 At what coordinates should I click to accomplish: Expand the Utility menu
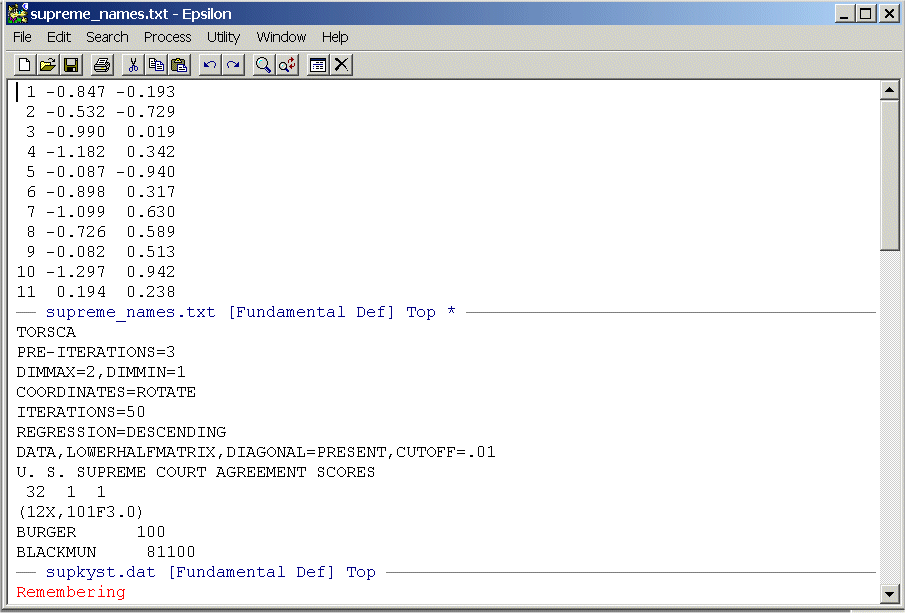(x=223, y=37)
